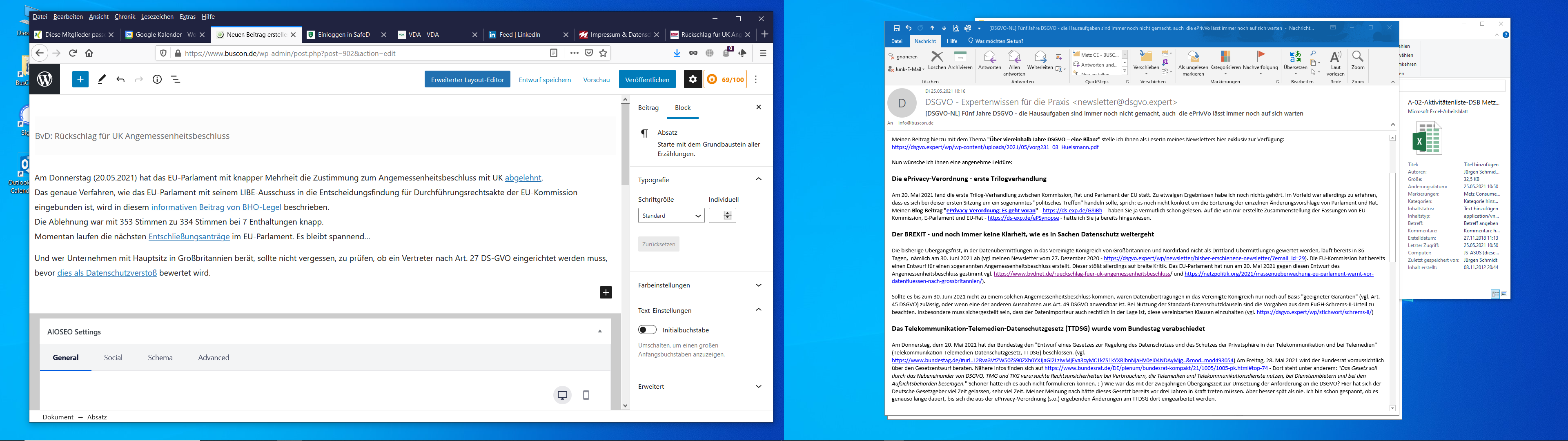Toggle the settings gear sidebar button
The width and height of the screenshot is (1568, 441).
pos(693,79)
